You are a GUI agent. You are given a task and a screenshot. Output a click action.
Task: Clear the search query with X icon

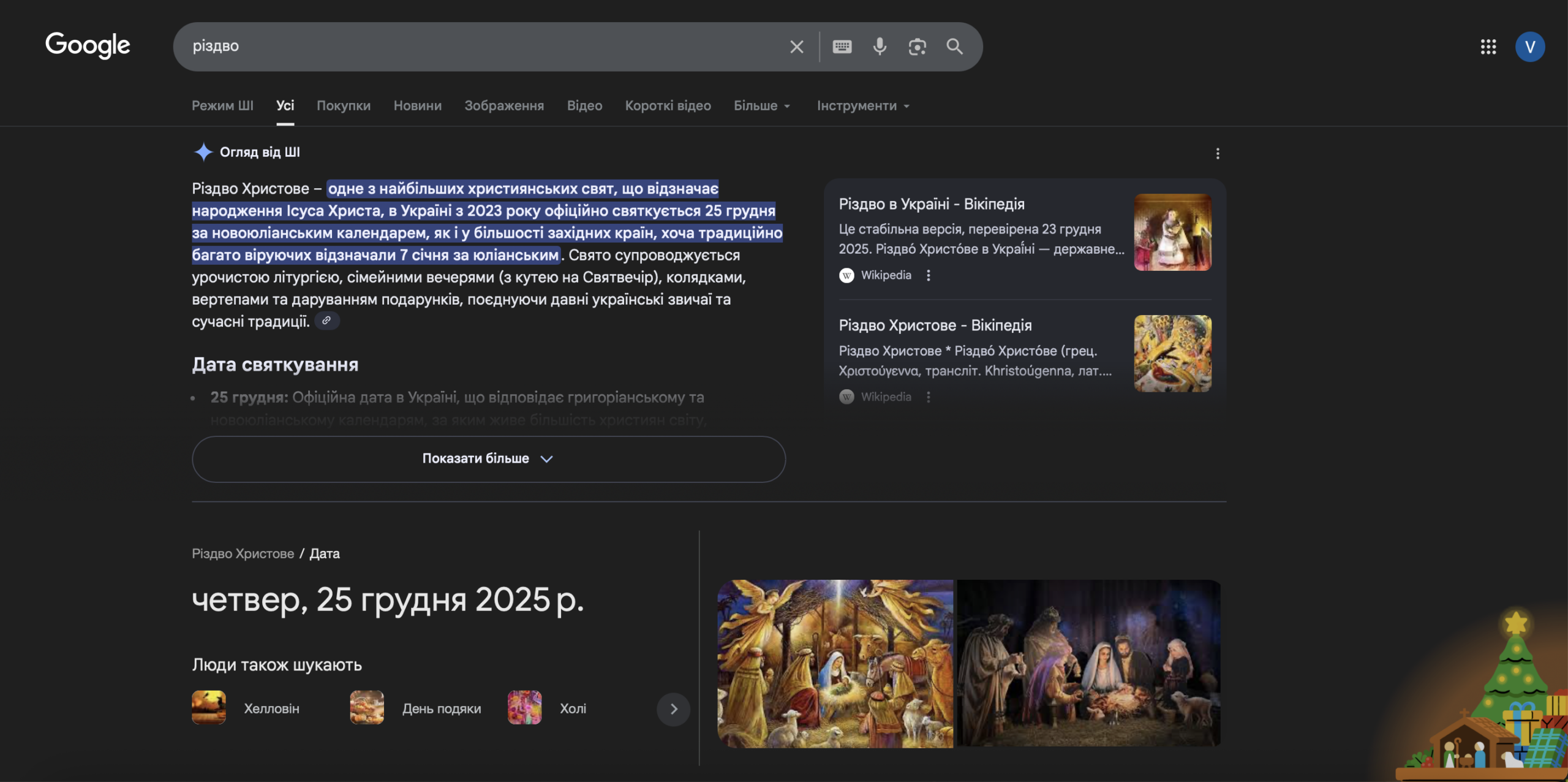pyautogui.click(x=796, y=47)
